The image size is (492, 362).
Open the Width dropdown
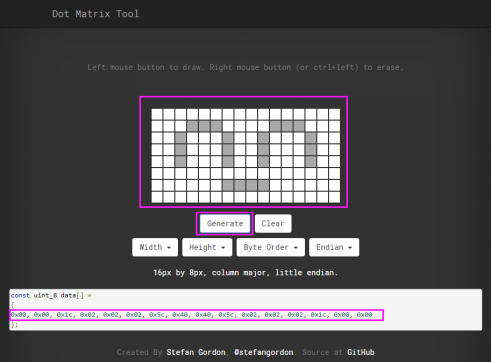[155, 247]
